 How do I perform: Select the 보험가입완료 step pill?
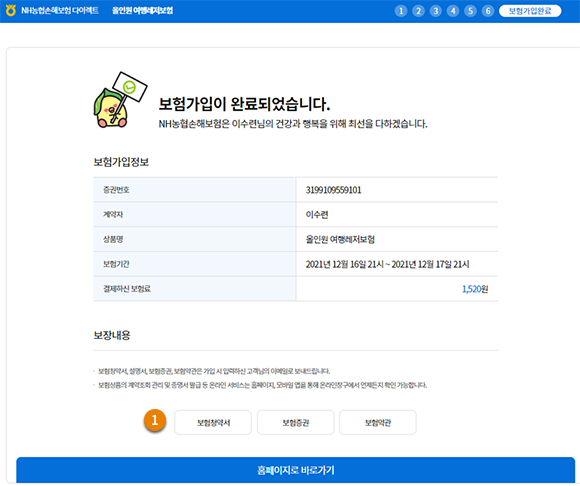point(530,11)
